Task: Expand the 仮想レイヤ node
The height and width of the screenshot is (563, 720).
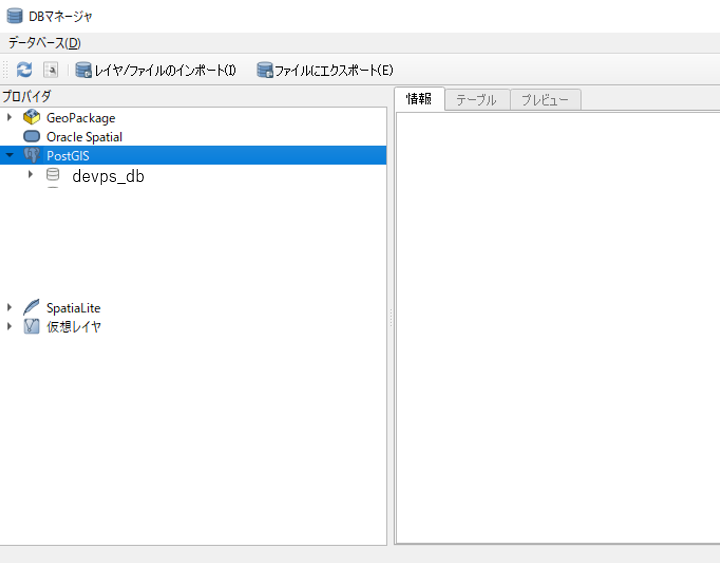Action: click(10, 327)
